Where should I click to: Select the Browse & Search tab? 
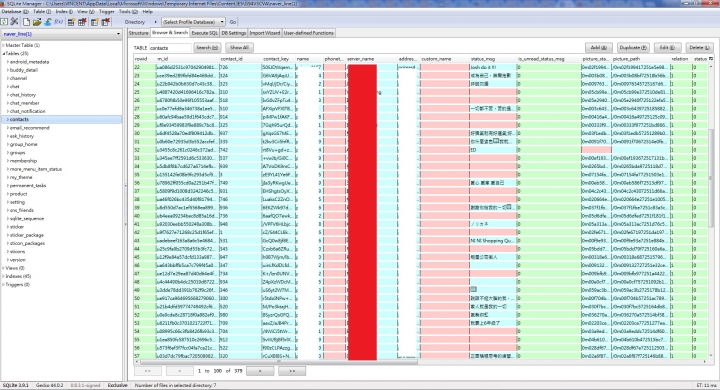[x=169, y=33]
